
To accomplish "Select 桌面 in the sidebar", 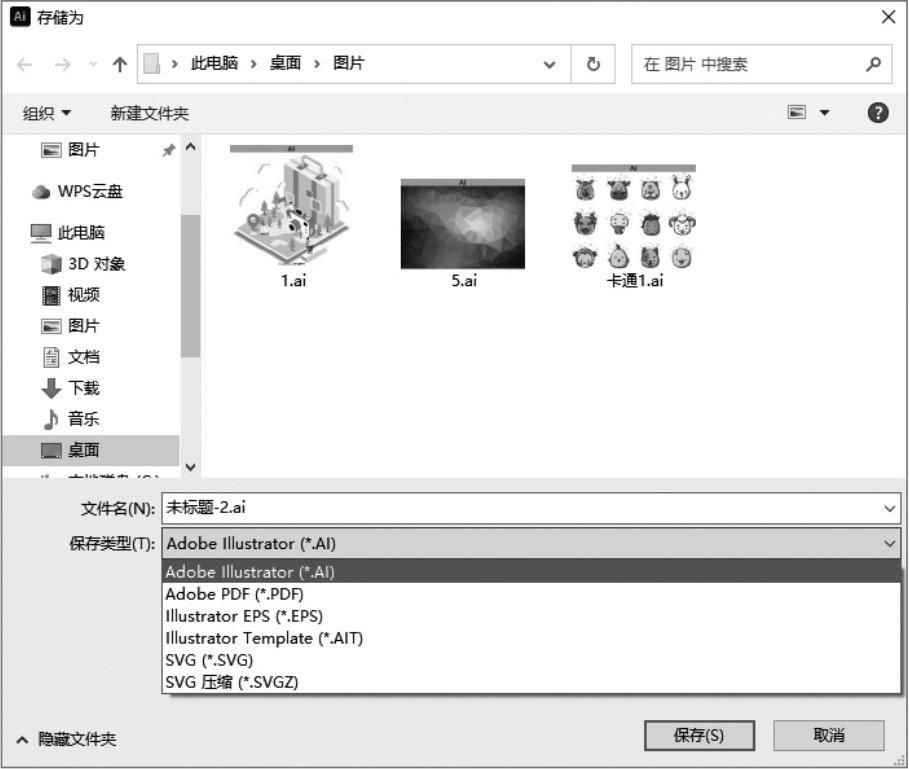I will click(90, 450).
